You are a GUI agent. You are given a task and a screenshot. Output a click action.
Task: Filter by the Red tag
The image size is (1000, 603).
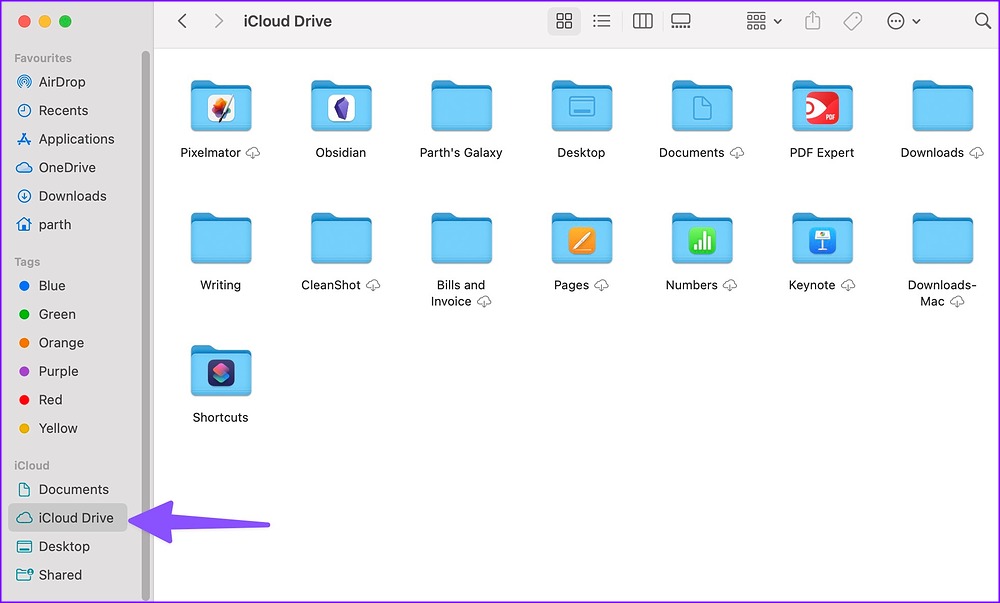pos(50,400)
